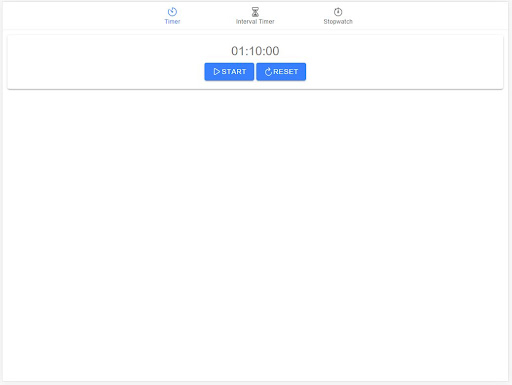Open the Stopwatch icon tab

point(338,12)
